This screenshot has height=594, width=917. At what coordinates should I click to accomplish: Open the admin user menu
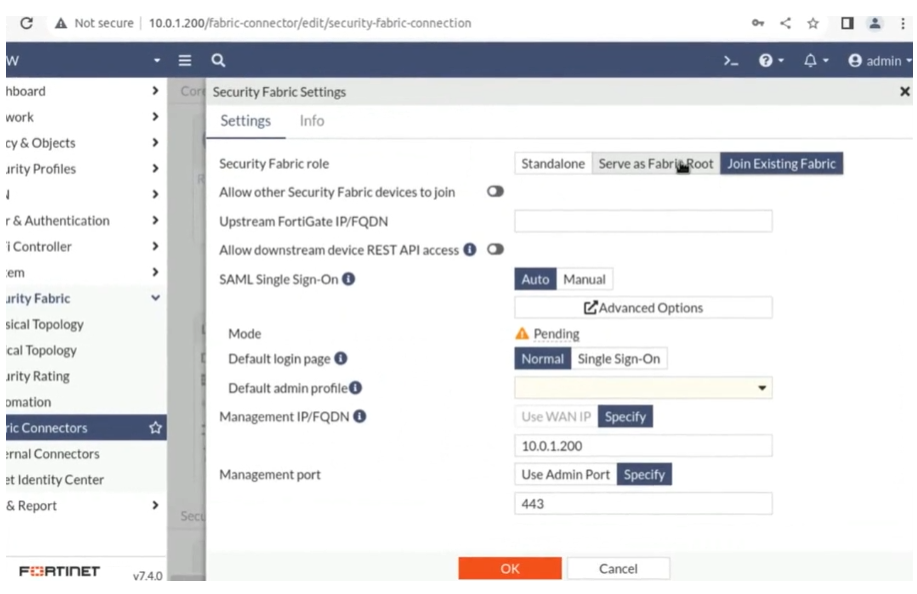point(880,61)
